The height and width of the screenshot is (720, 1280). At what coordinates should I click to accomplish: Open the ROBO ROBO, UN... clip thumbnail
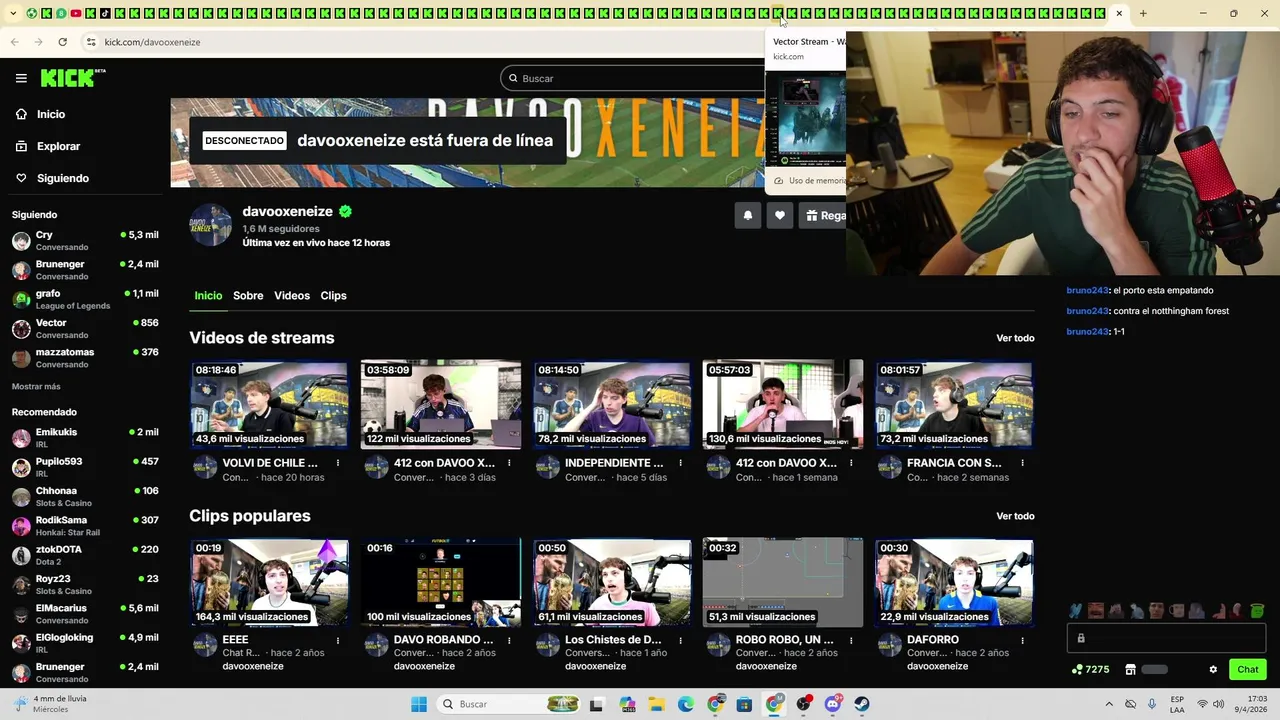click(783, 582)
